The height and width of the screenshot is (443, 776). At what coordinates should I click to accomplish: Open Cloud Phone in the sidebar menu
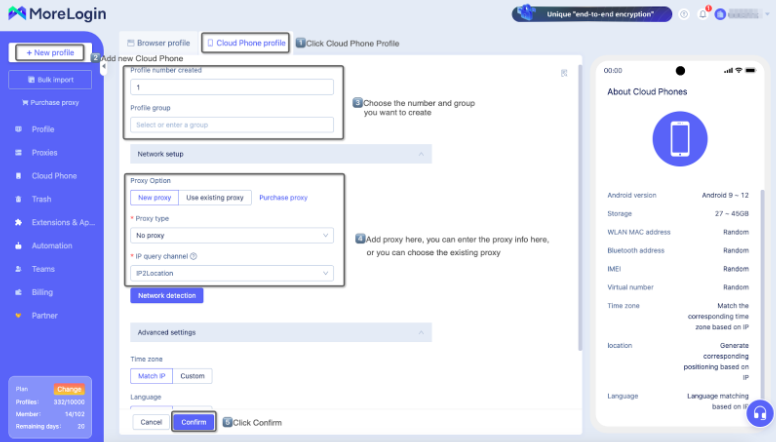click(54, 176)
